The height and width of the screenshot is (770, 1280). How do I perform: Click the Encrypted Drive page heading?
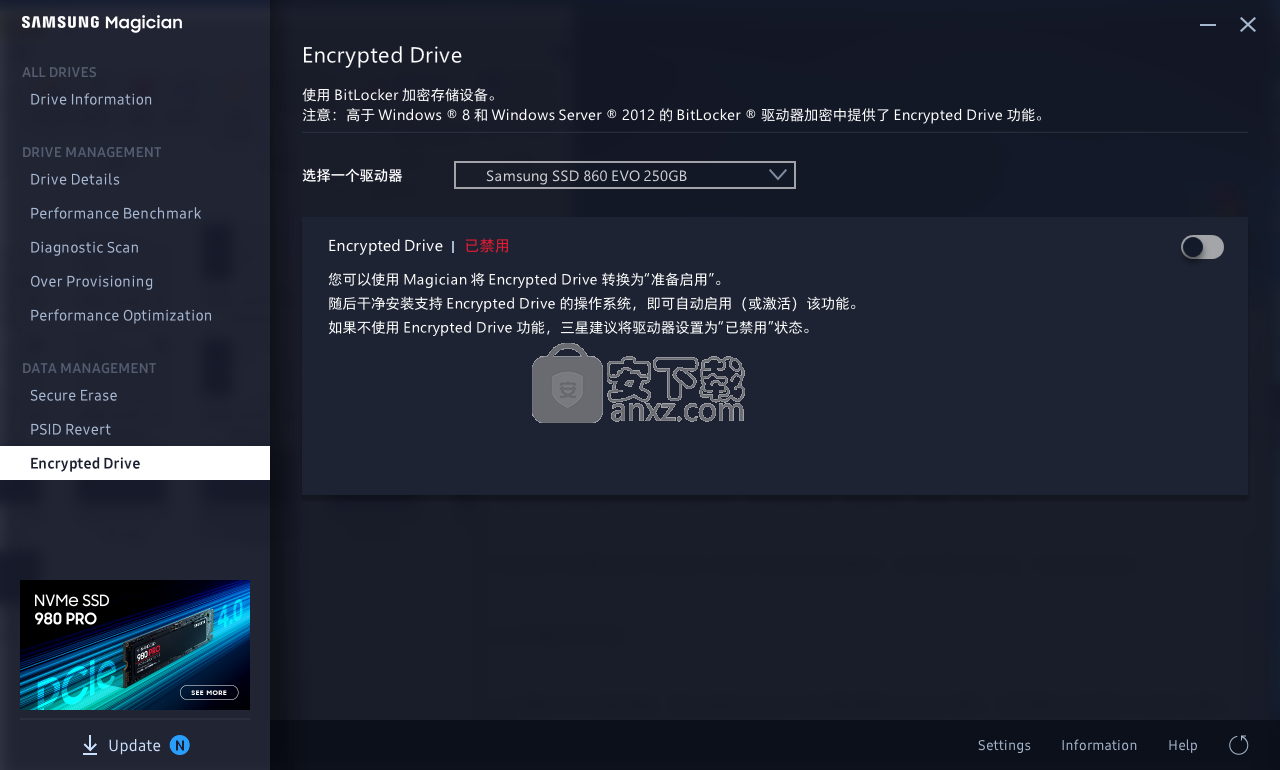[382, 55]
